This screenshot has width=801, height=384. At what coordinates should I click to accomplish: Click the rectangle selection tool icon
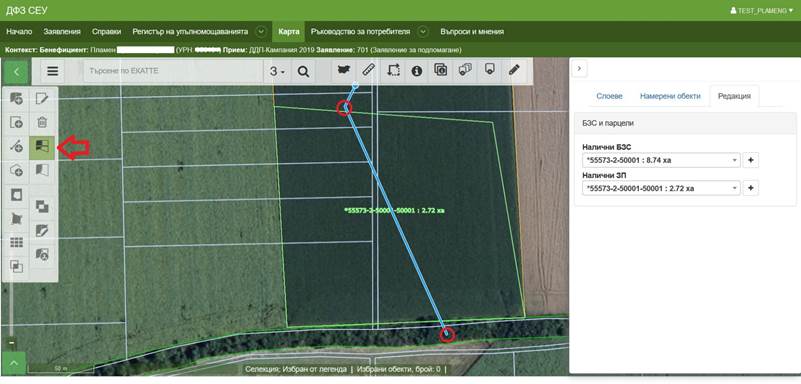pyautogui.click(x=393, y=71)
